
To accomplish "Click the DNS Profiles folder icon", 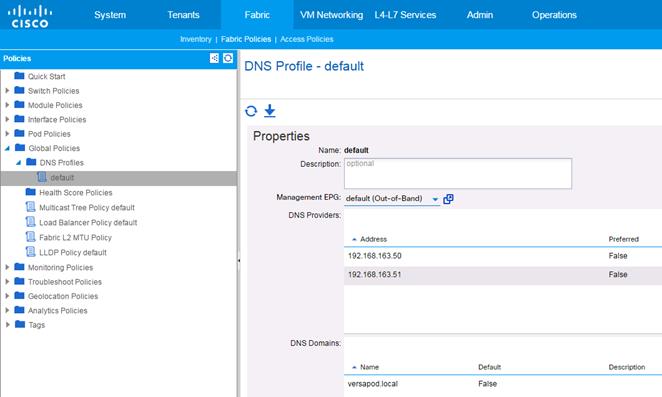I will [x=31, y=162].
